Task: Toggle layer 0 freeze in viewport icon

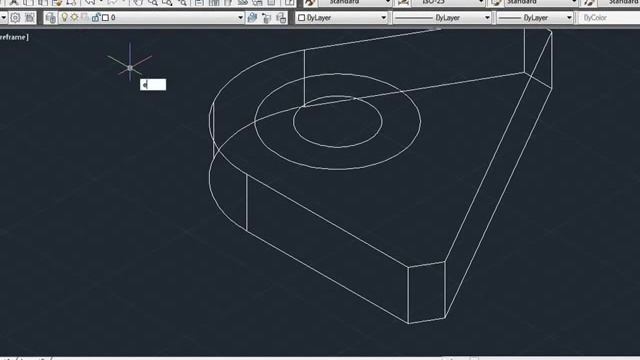Action: [x=85, y=18]
